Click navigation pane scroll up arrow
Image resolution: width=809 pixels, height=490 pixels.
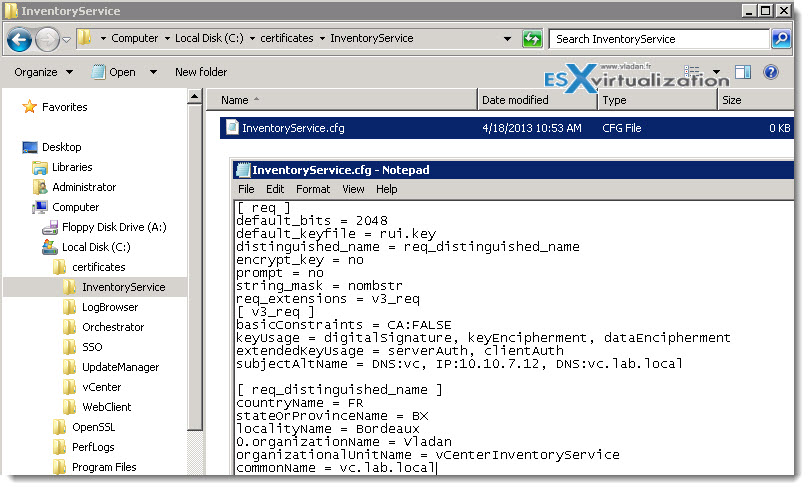pos(195,96)
